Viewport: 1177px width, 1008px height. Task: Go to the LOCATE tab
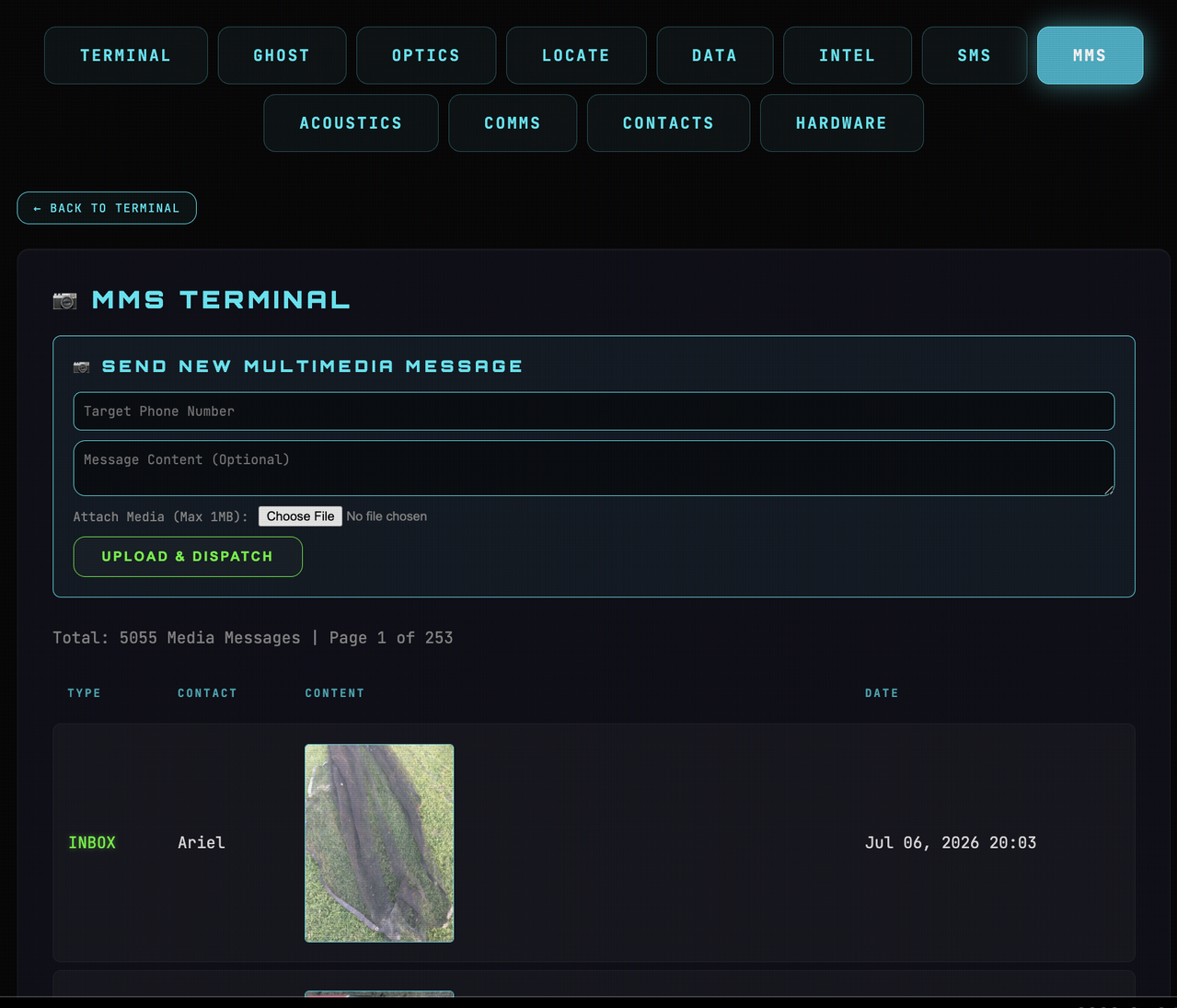(x=576, y=55)
